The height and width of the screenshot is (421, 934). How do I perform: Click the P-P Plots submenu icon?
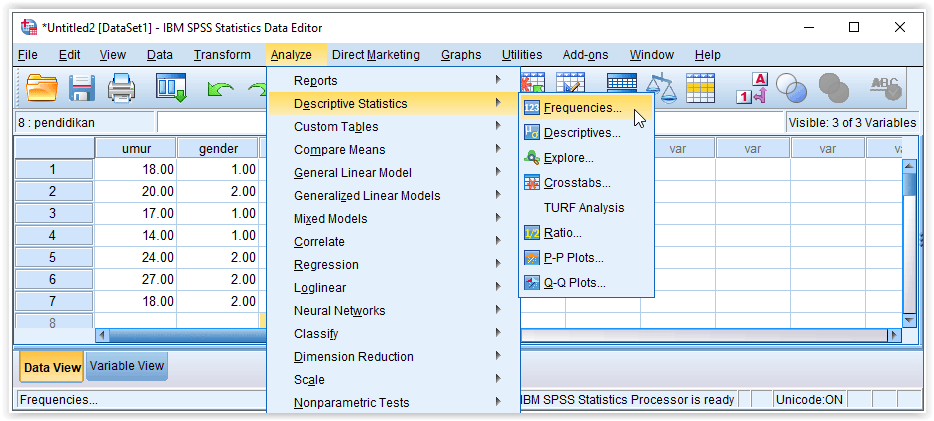pyautogui.click(x=531, y=258)
